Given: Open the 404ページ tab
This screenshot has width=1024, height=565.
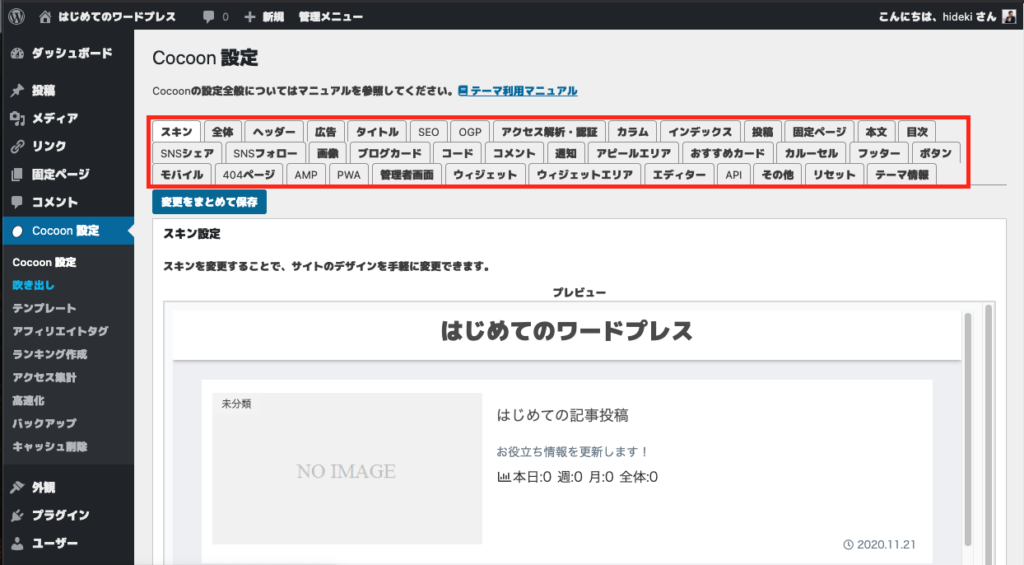Looking at the screenshot, I should [249, 175].
